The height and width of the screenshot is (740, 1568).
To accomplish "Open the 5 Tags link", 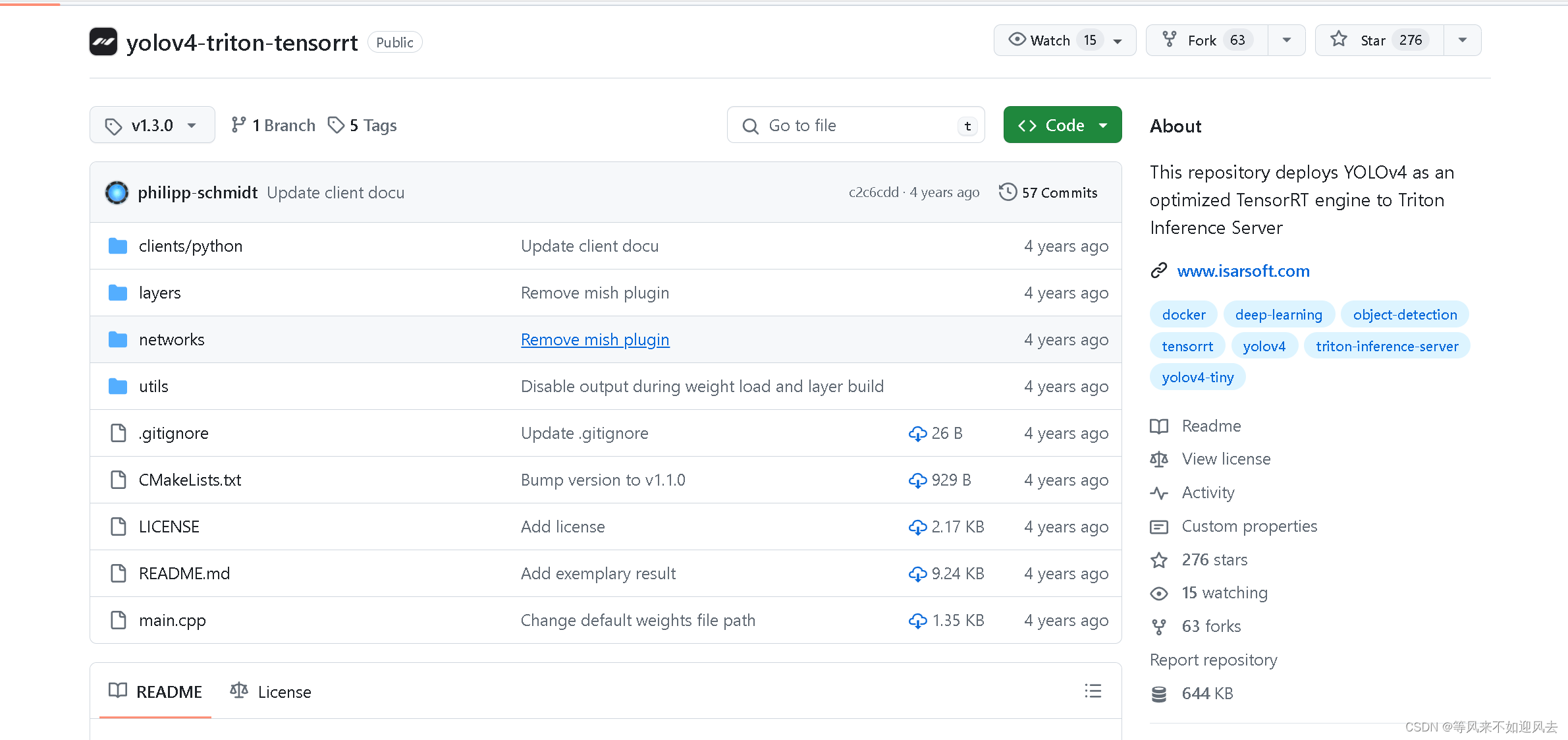I will tap(363, 125).
